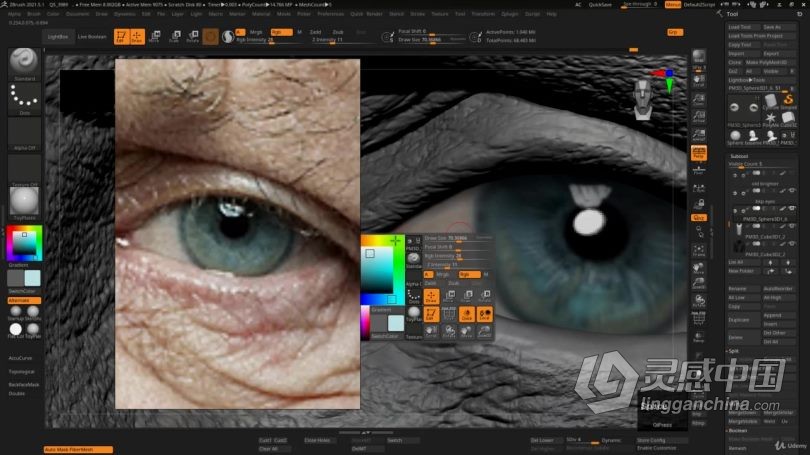The width and height of the screenshot is (810, 455).
Task: Open the Zplugin menu
Action: click(x=510, y=14)
